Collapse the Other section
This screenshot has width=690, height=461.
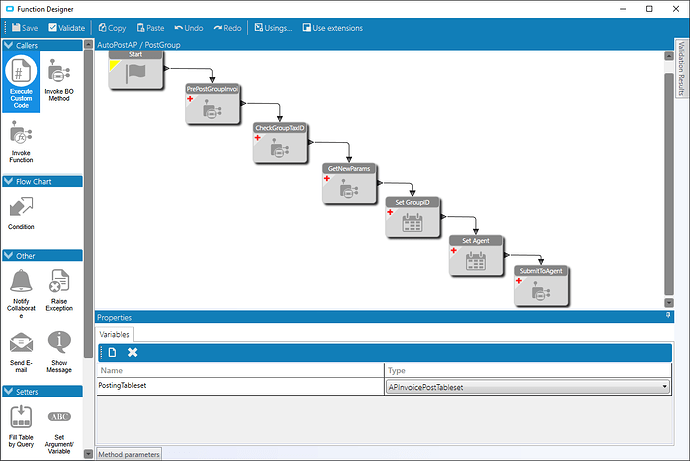[8, 256]
